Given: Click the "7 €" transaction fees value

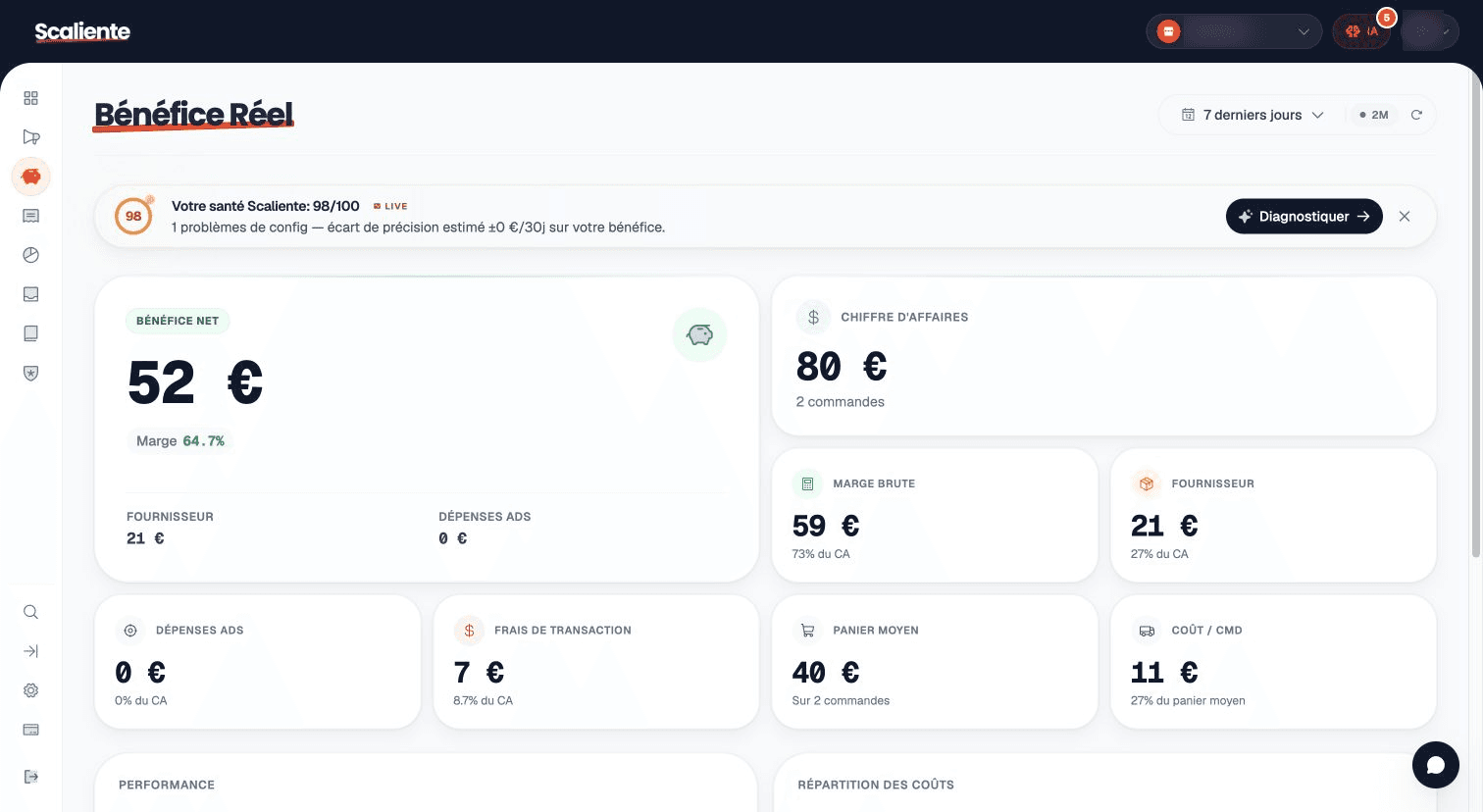Looking at the screenshot, I should pyautogui.click(x=479, y=673).
